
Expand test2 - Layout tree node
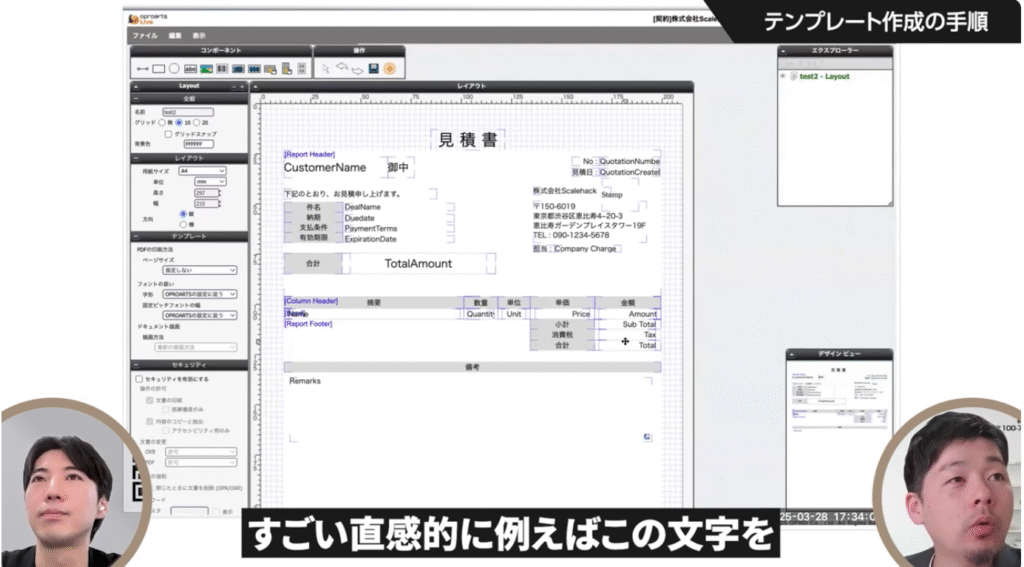click(782, 76)
